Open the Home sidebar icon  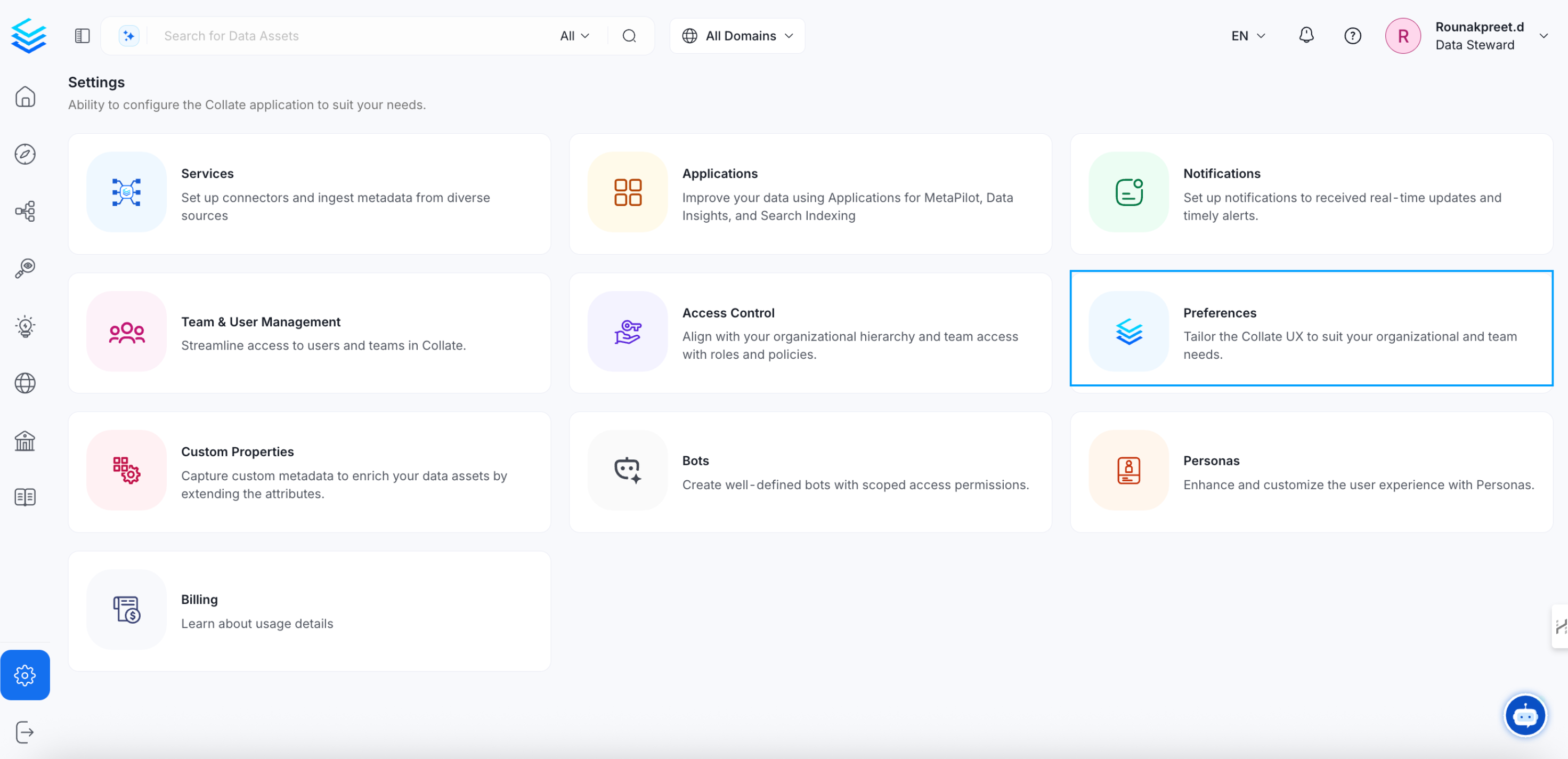[25, 97]
